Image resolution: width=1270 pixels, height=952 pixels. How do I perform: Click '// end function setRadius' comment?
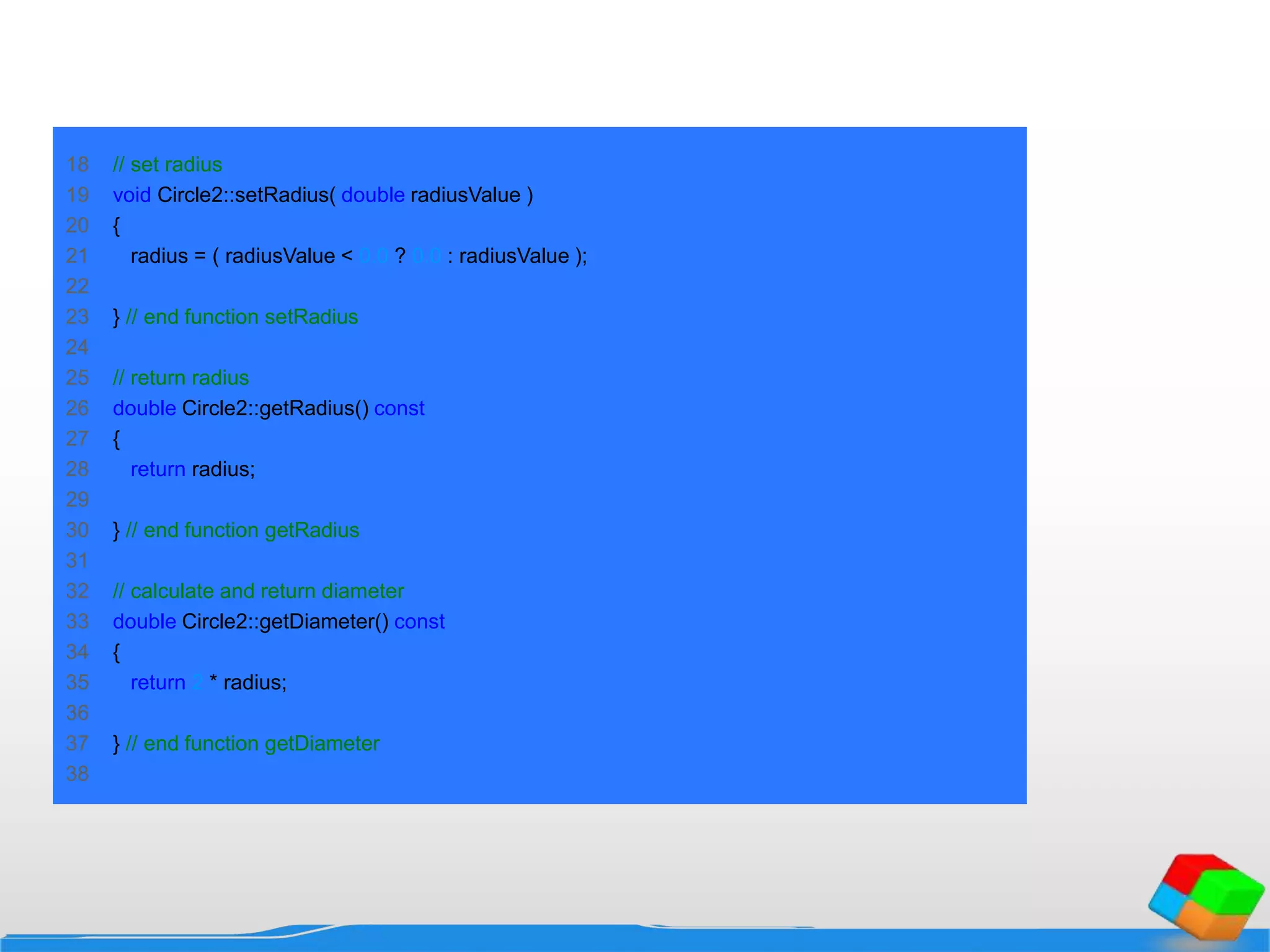[242, 317]
